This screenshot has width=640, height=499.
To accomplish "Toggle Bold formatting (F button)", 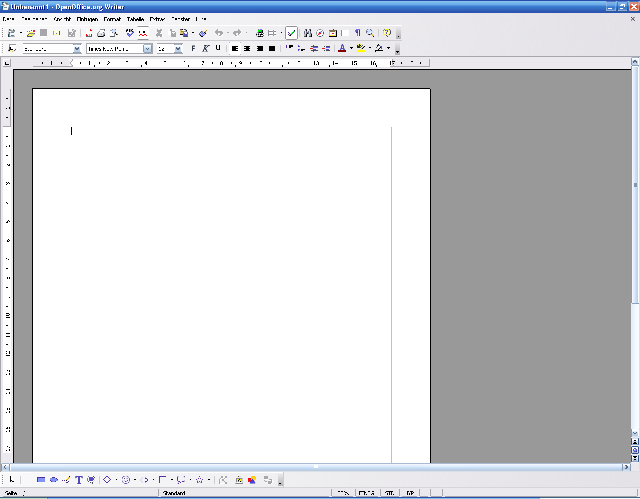I will tap(193, 49).
